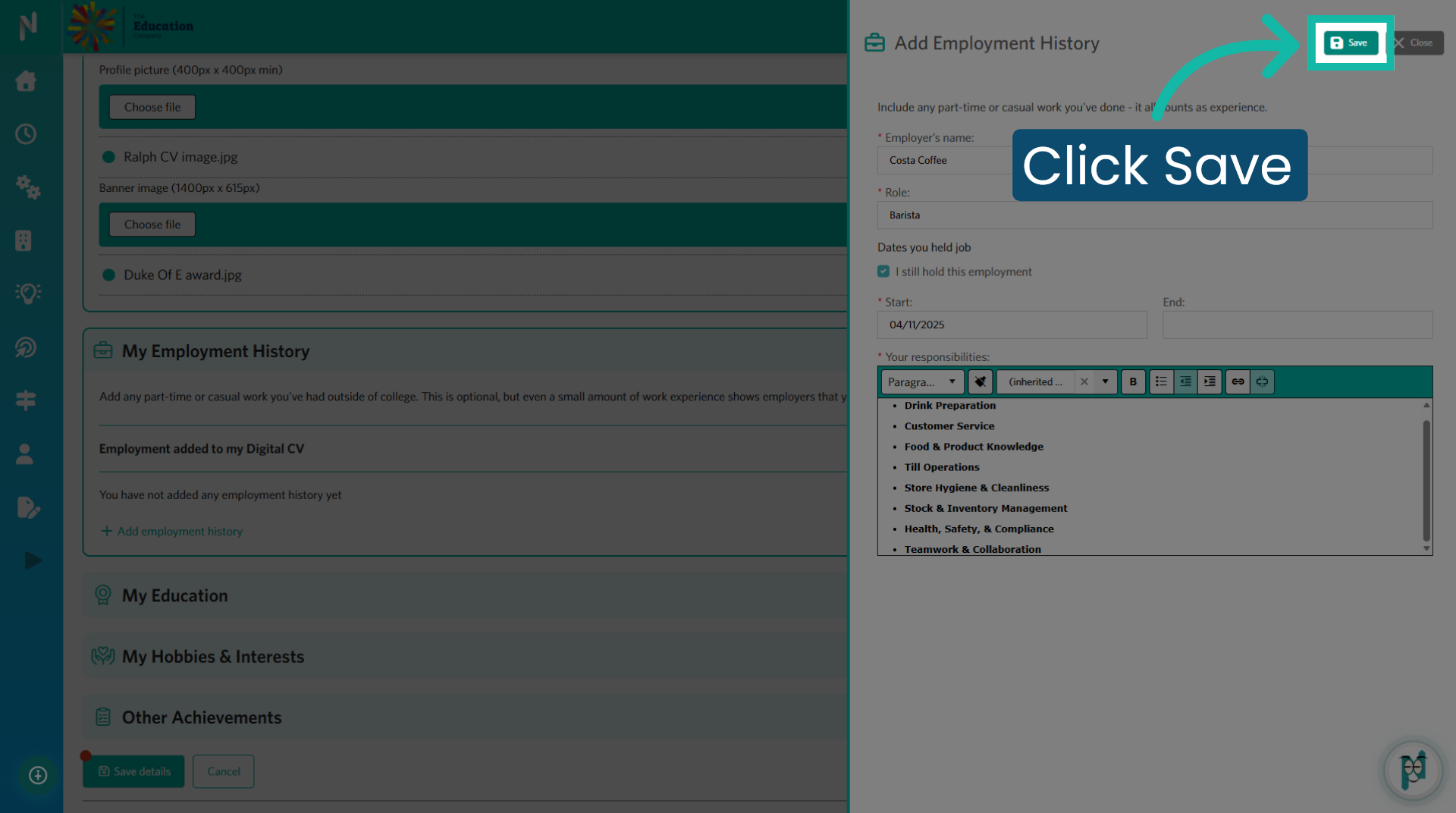The image size is (1456, 813).
Task: Click Save in Add Employment History panel
Action: pos(1351,43)
